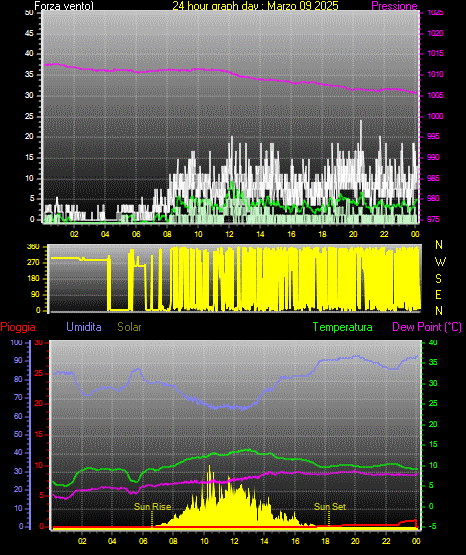Click the Dew Point (°C) legend label
The image size is (466, 555).
tap(427, 327)
